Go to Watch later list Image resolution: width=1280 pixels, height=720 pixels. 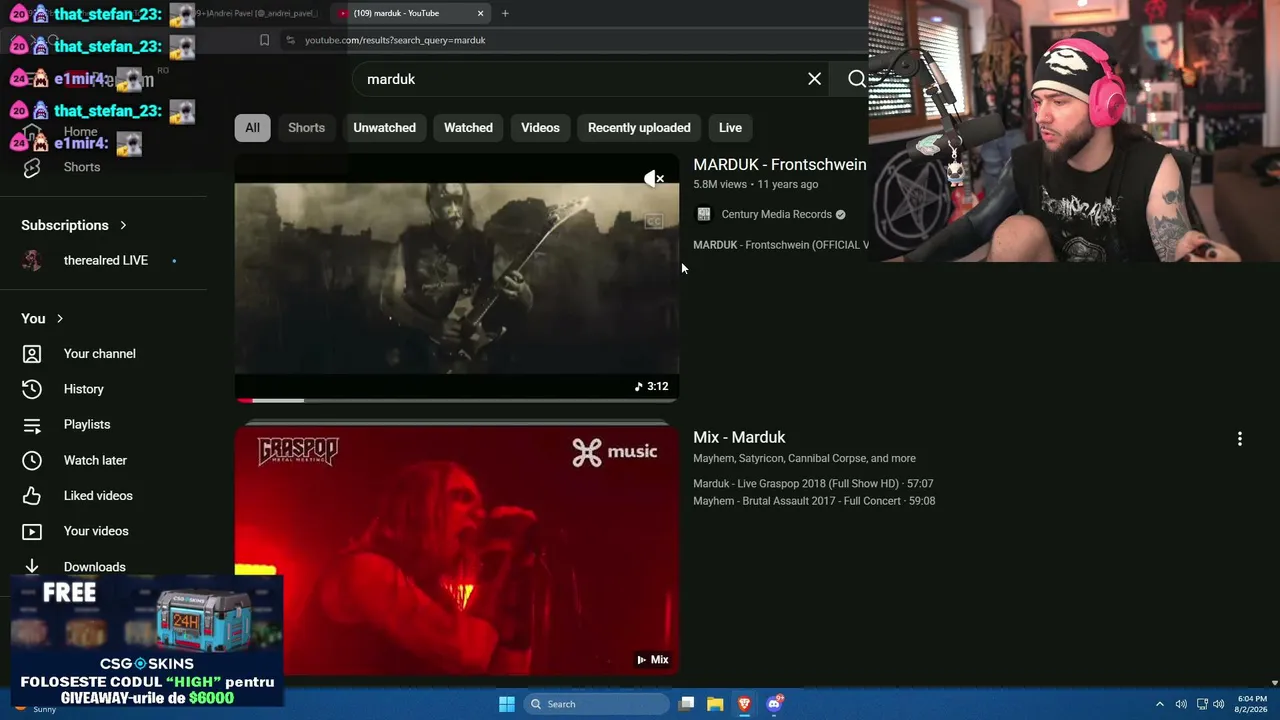click(95, 460)
